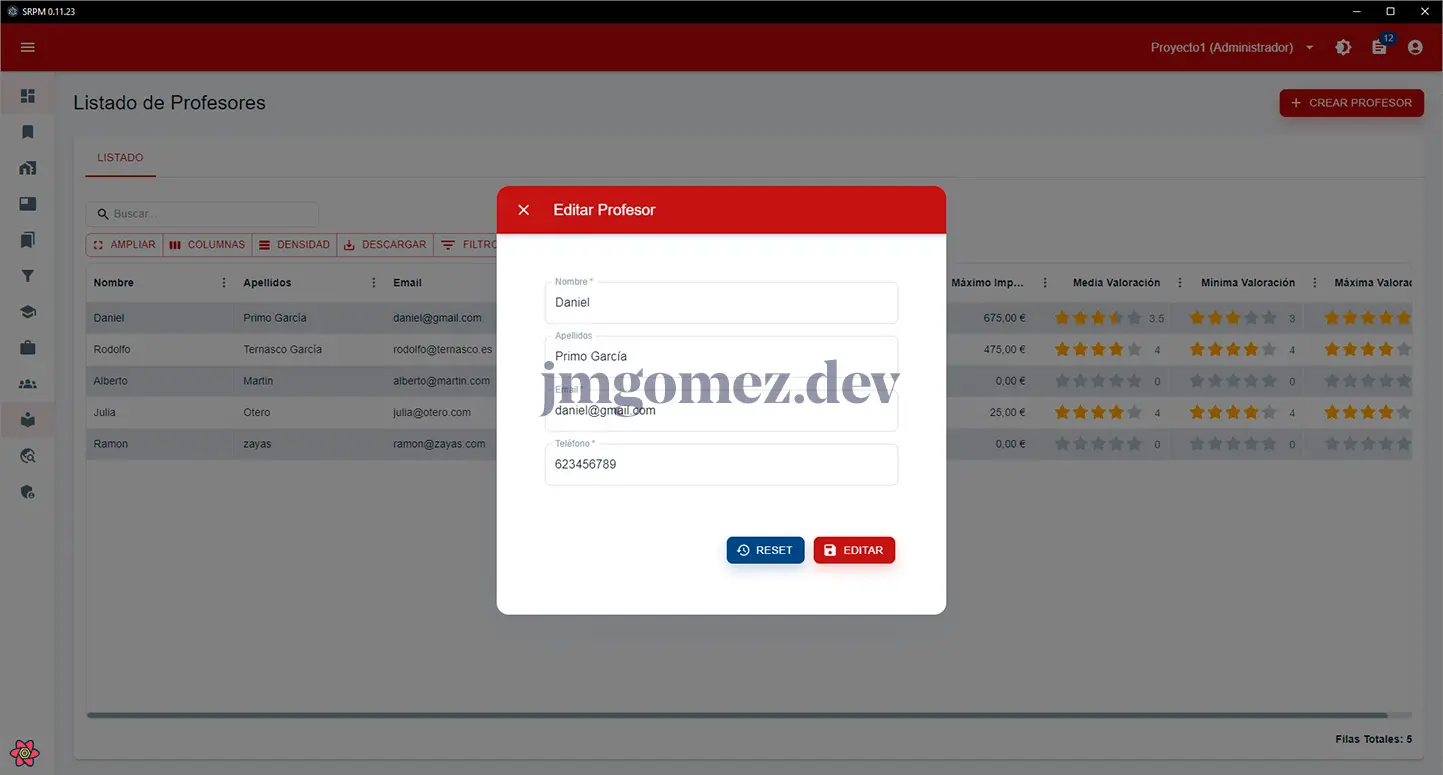Click the graduation cap sidebar icon
Viewport: 1443px width, 775px height.
pyautogui.click(x=28, y=312)
